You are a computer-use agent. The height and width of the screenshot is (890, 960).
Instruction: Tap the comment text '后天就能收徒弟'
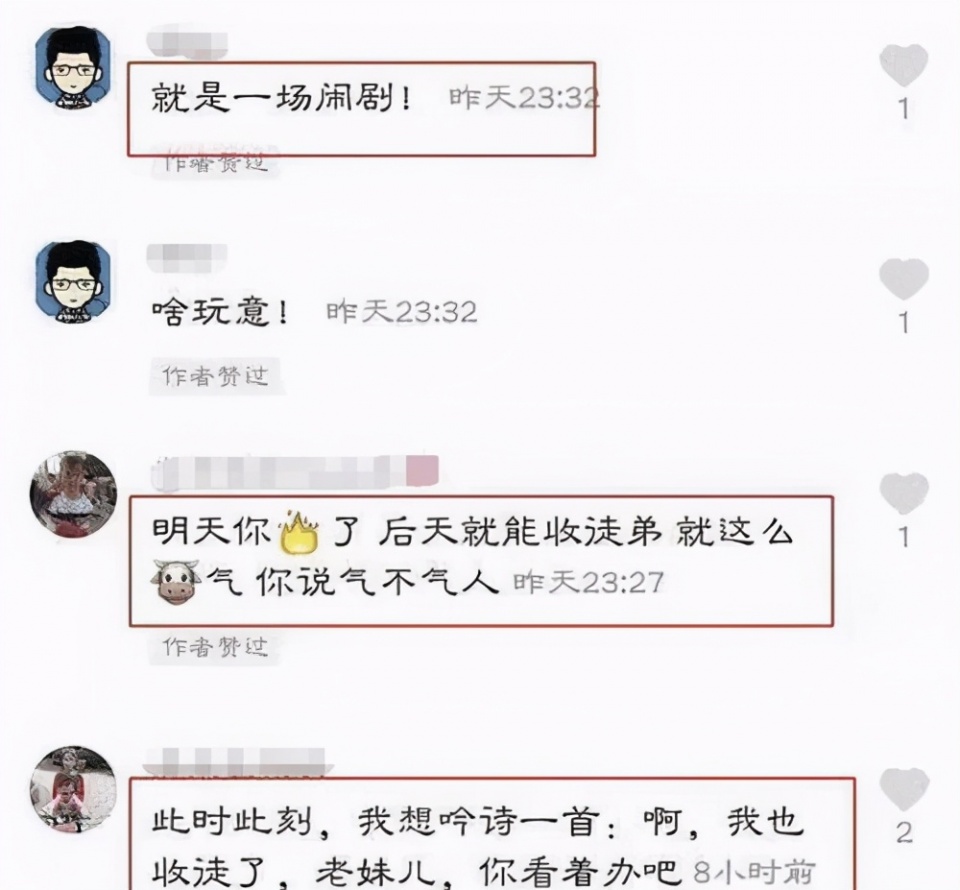pyautogui.click(x=520, y=532)
